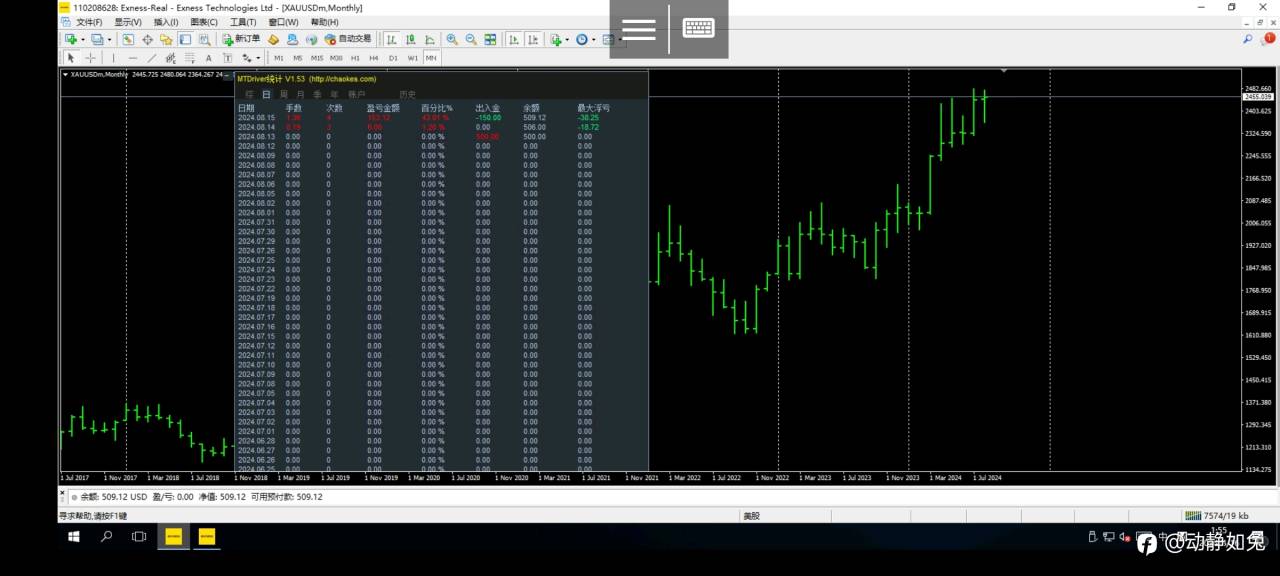Viewport: 1280px width, 576px height.
Task: Open the 工具(T) menu
Action: (243, 22)
